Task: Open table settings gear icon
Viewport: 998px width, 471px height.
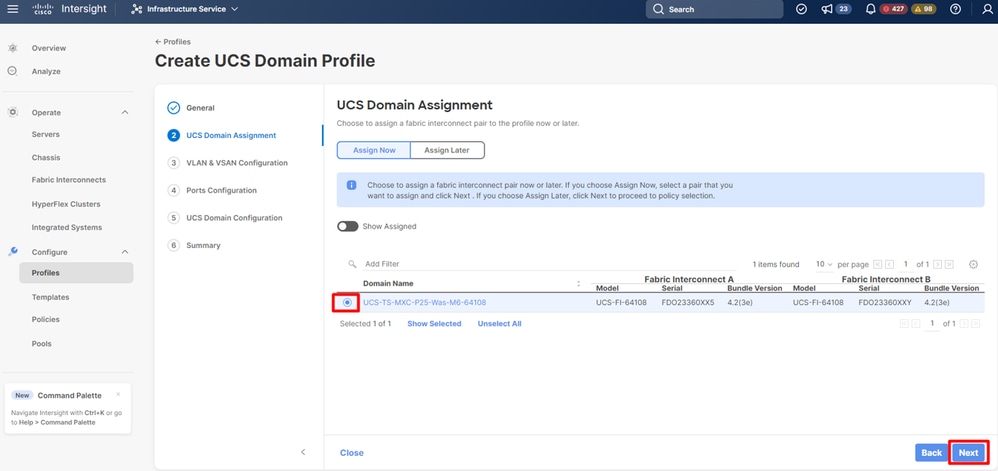Action: [973, 264]
